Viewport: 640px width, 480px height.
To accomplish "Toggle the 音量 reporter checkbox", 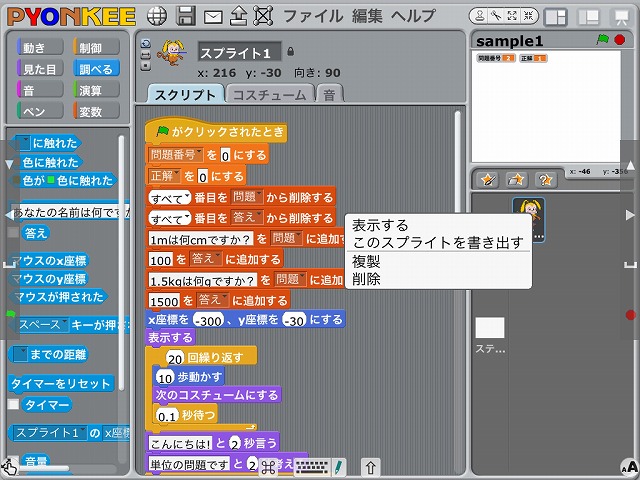I will 13,461.
